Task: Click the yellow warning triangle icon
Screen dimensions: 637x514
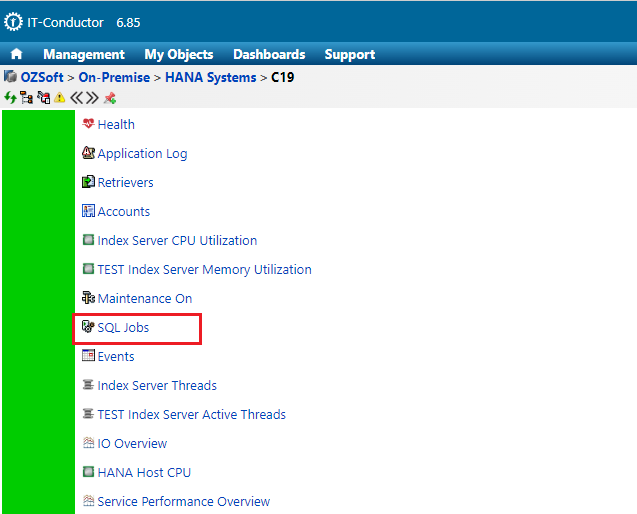Action: [x=59, y=98]
